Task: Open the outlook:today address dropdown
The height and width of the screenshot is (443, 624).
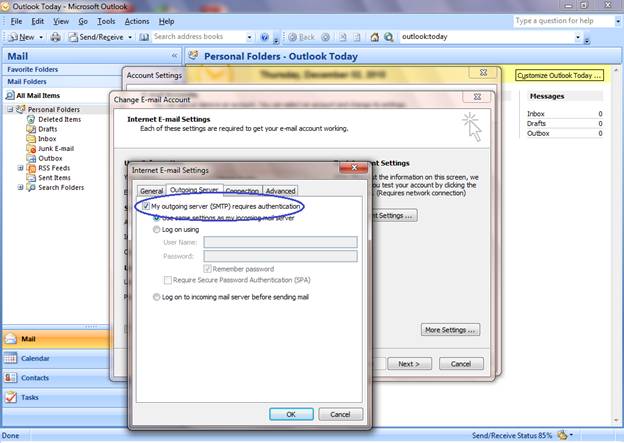Action: (578, 37)
